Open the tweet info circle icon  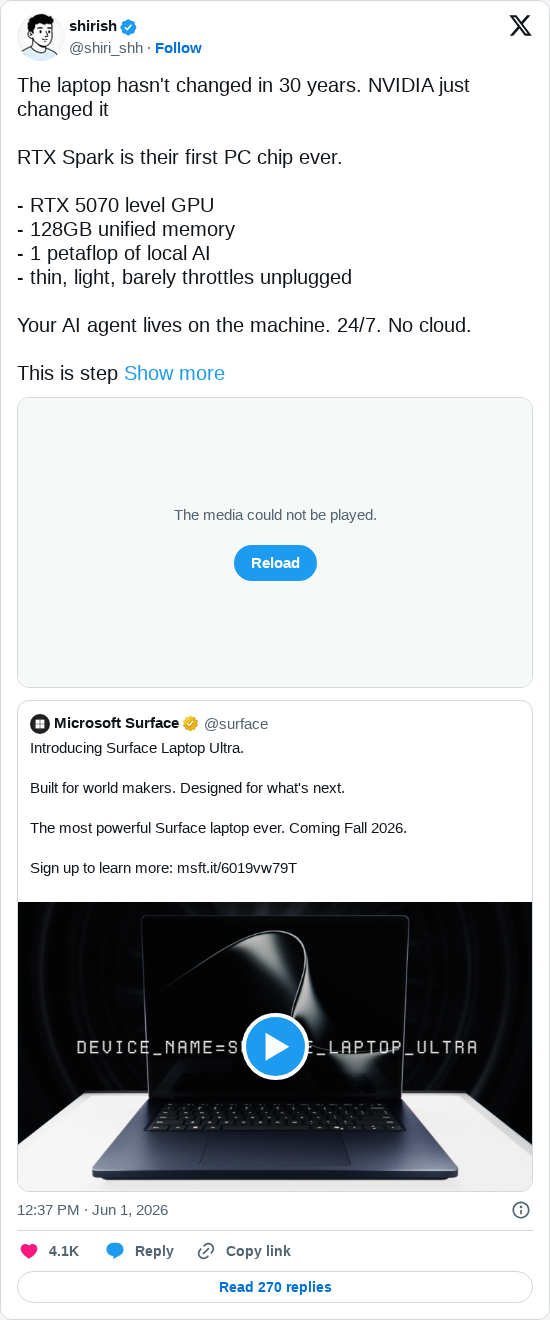click(521, 1210)
